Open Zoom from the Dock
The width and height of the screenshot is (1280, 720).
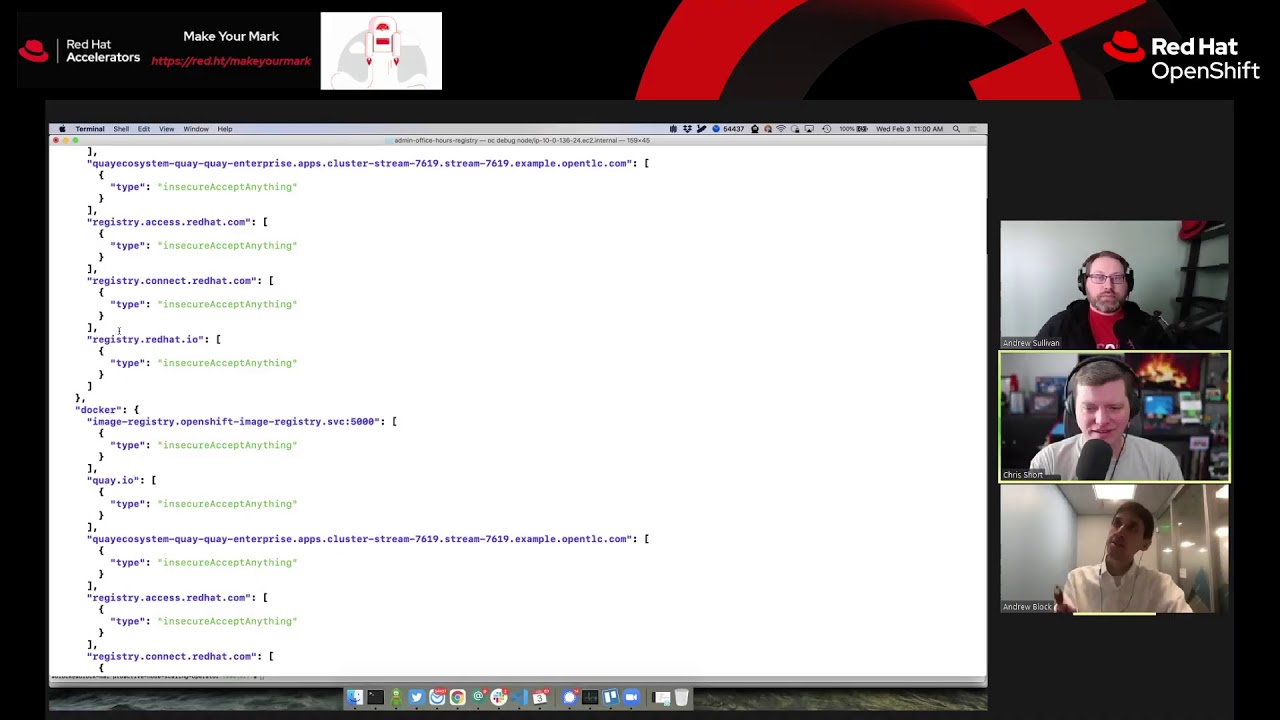pos(631,697)
